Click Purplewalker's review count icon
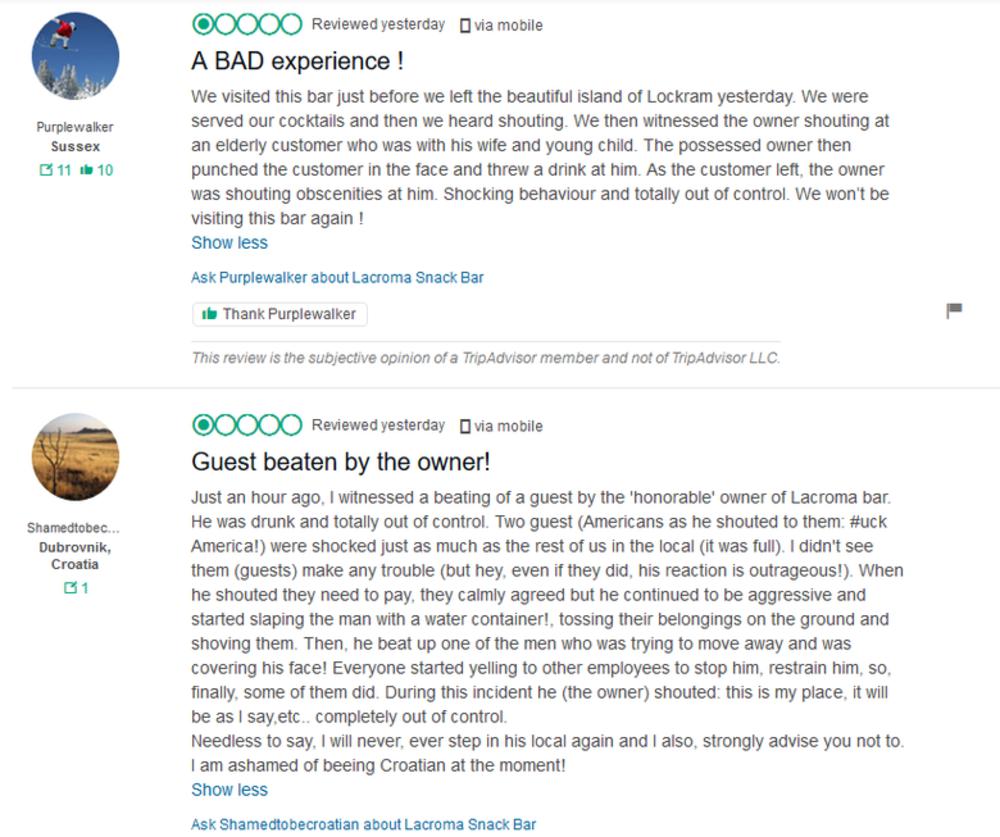Viewport: 1000px width, 837px height. tap(45, 170)
